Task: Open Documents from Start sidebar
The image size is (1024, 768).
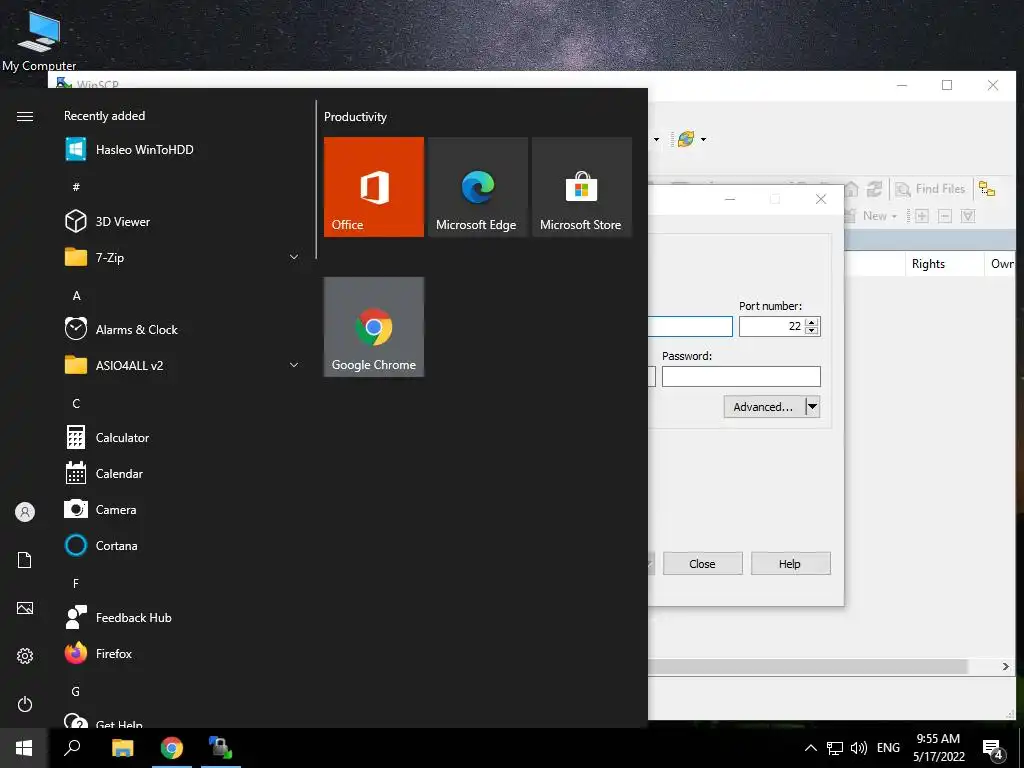Action: [25, 560]
